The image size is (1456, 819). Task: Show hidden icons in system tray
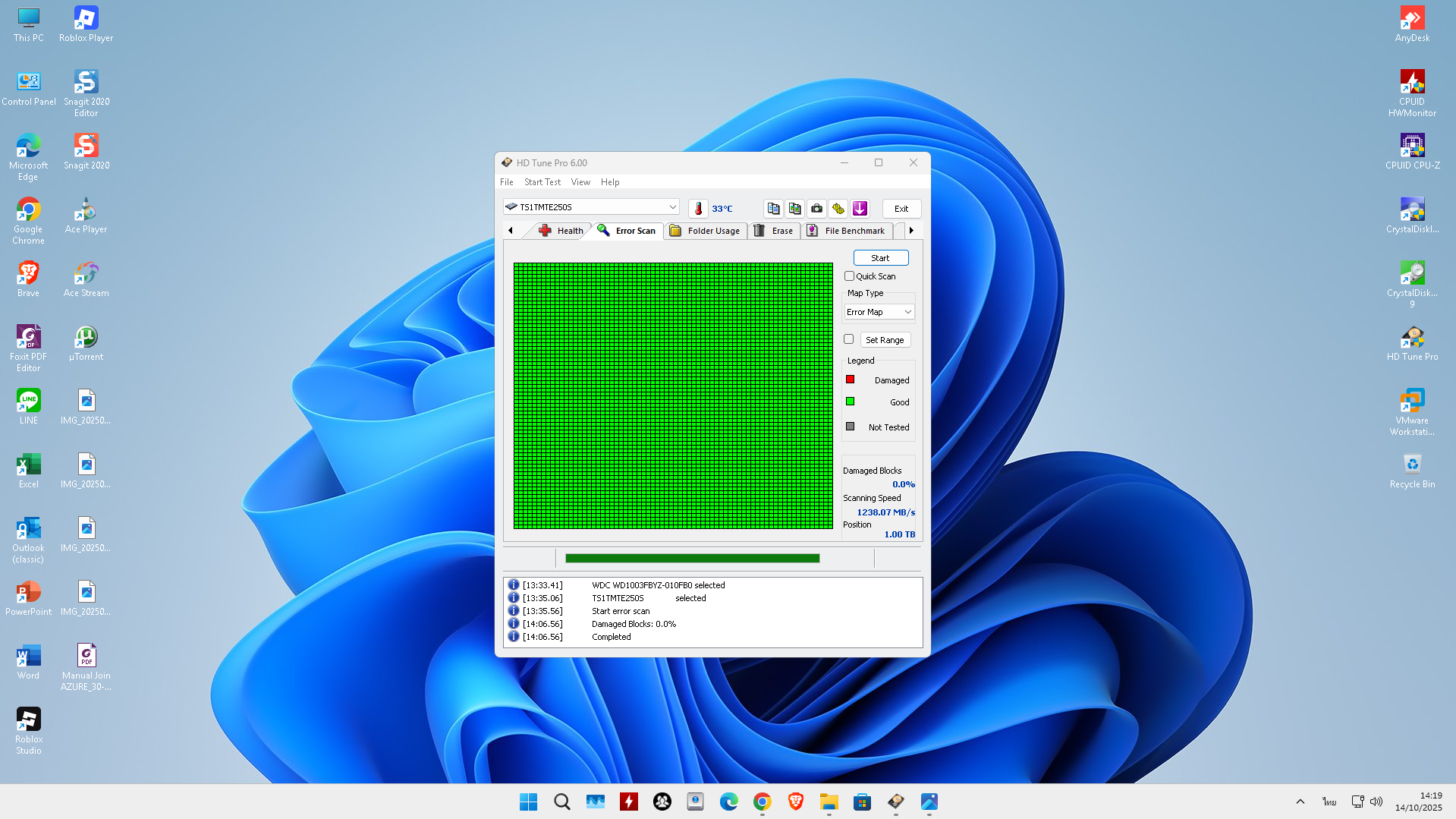point(1300,802)
